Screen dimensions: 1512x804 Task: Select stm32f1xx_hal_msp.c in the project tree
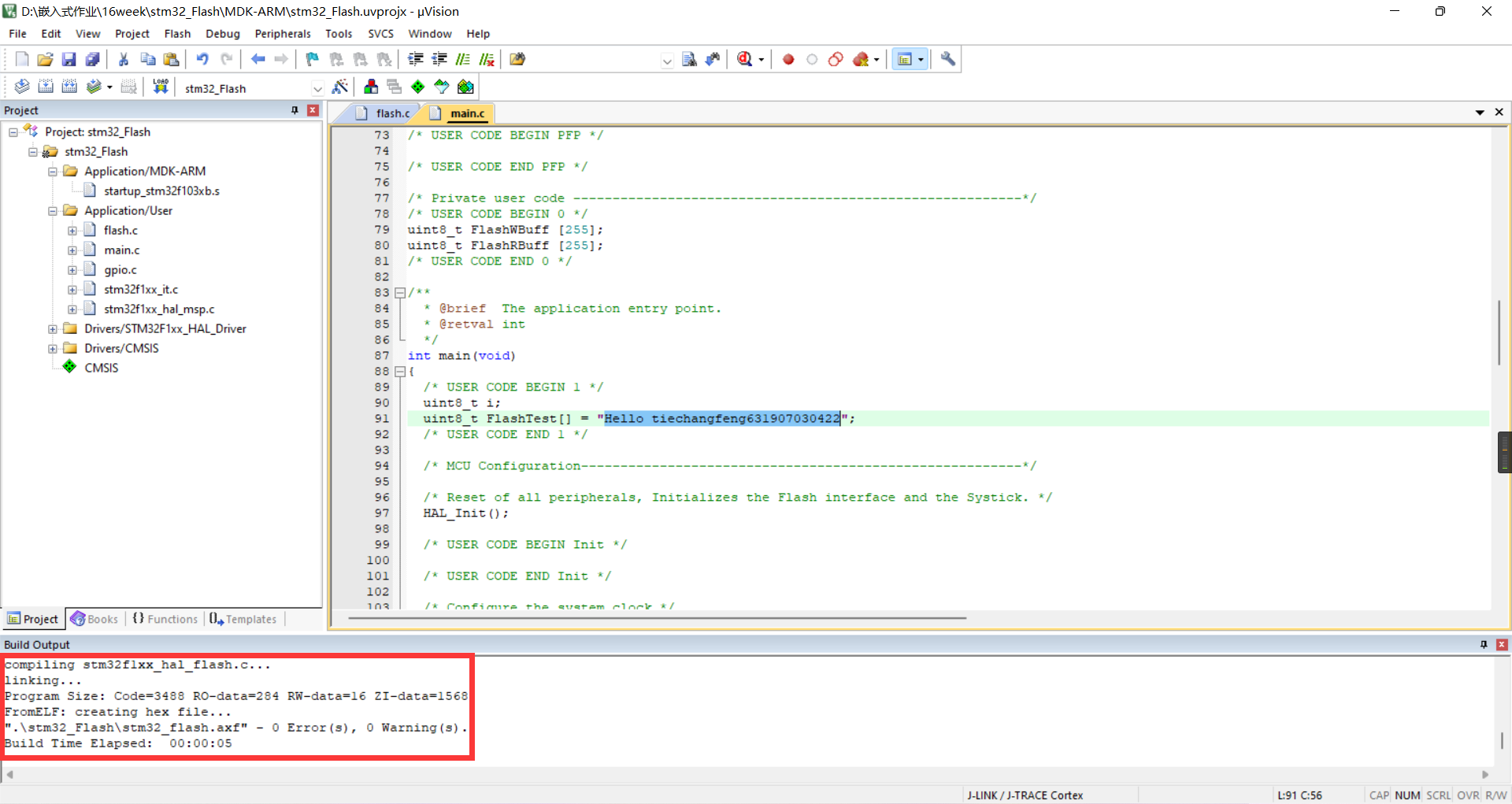(159, 309)
